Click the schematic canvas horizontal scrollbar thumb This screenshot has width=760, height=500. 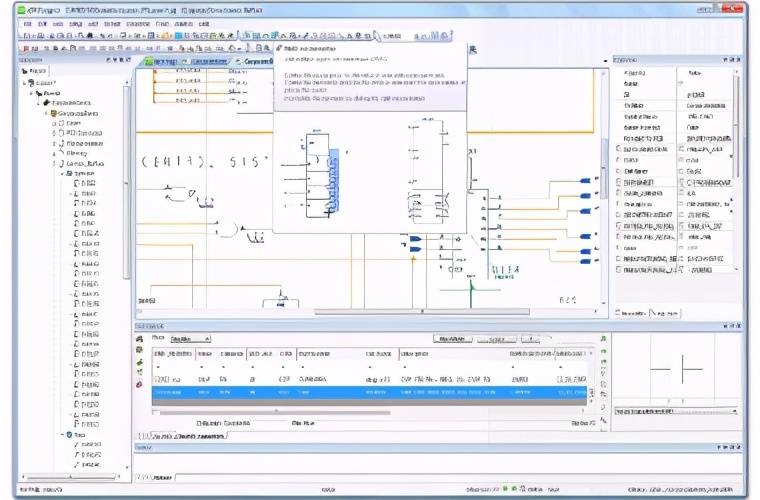click(422, 312)
